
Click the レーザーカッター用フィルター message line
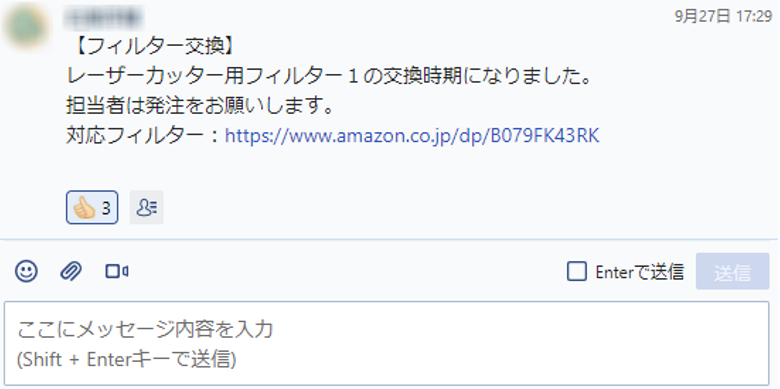coord(328,77)
